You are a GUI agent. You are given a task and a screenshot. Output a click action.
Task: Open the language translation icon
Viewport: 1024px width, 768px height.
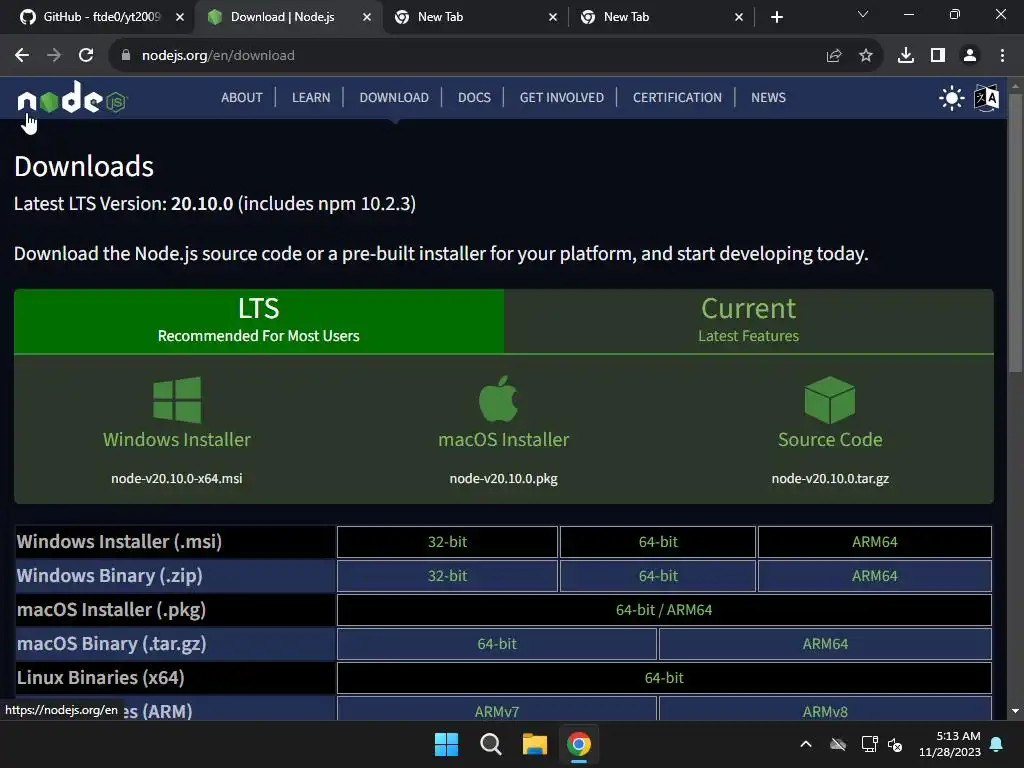pos(986,98)
